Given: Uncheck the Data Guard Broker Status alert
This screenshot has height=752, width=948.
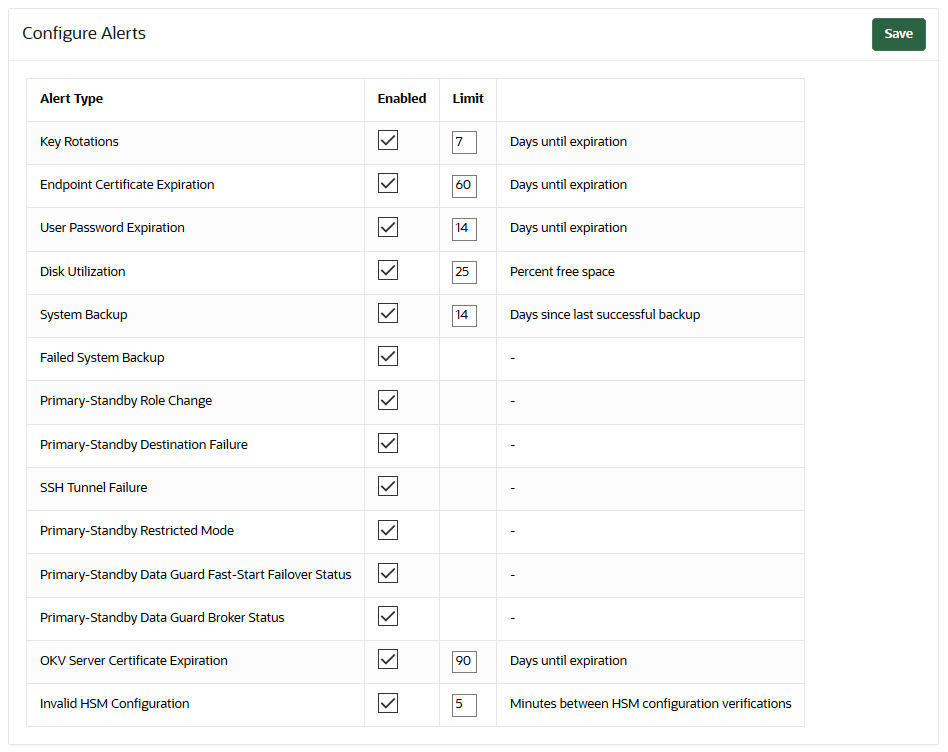Looking at the screenshot, I should point(387,616).
